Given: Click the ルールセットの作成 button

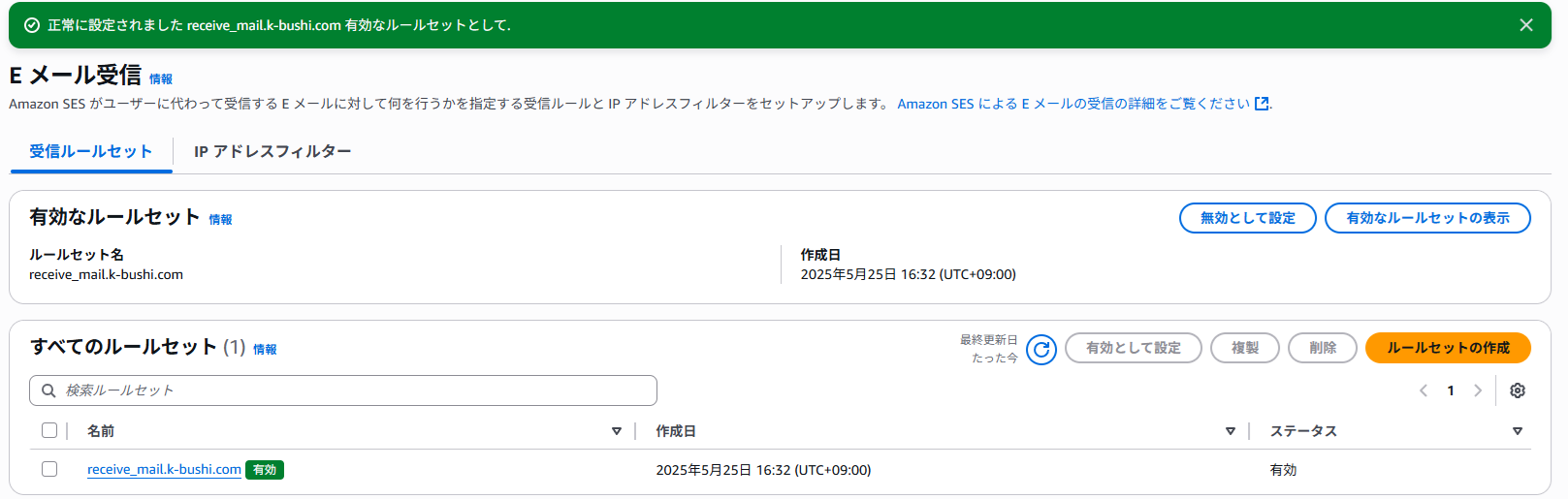Looking at the screenshot, I should (x=1448, y=348).
